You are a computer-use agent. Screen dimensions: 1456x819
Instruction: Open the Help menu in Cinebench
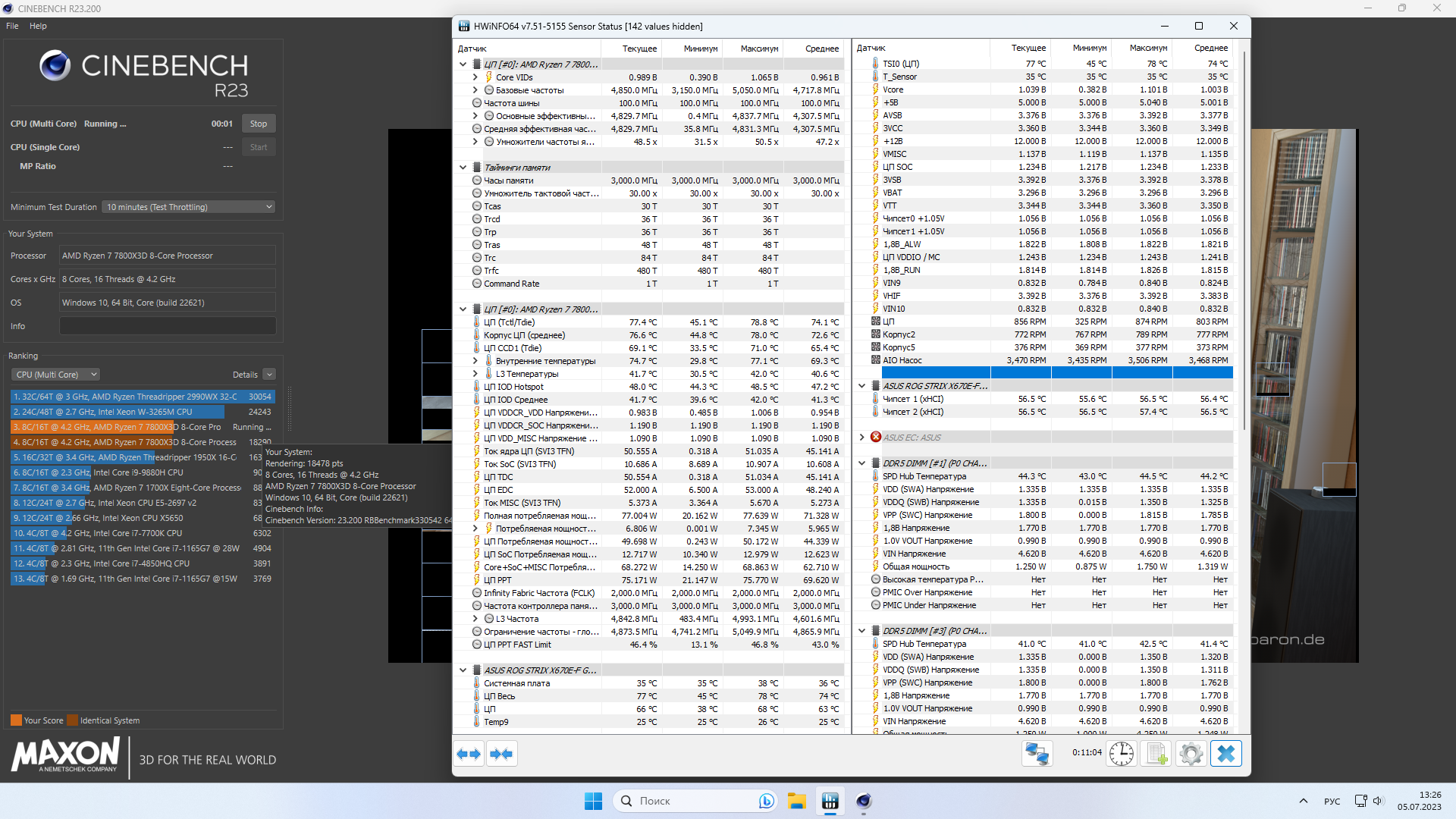tap(38, 26)
